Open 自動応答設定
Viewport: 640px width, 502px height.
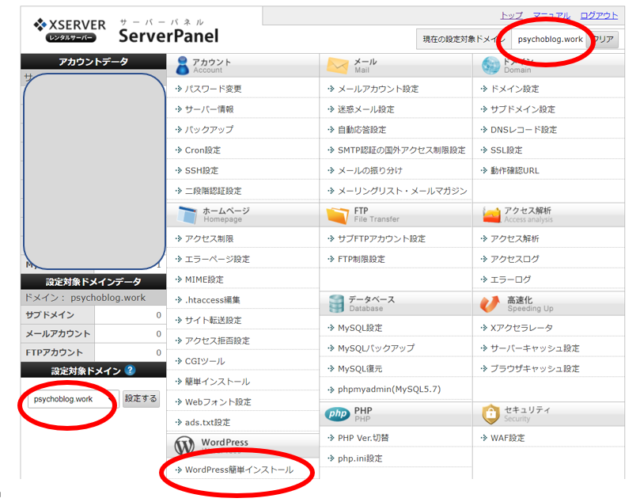(x=362, y=130)
